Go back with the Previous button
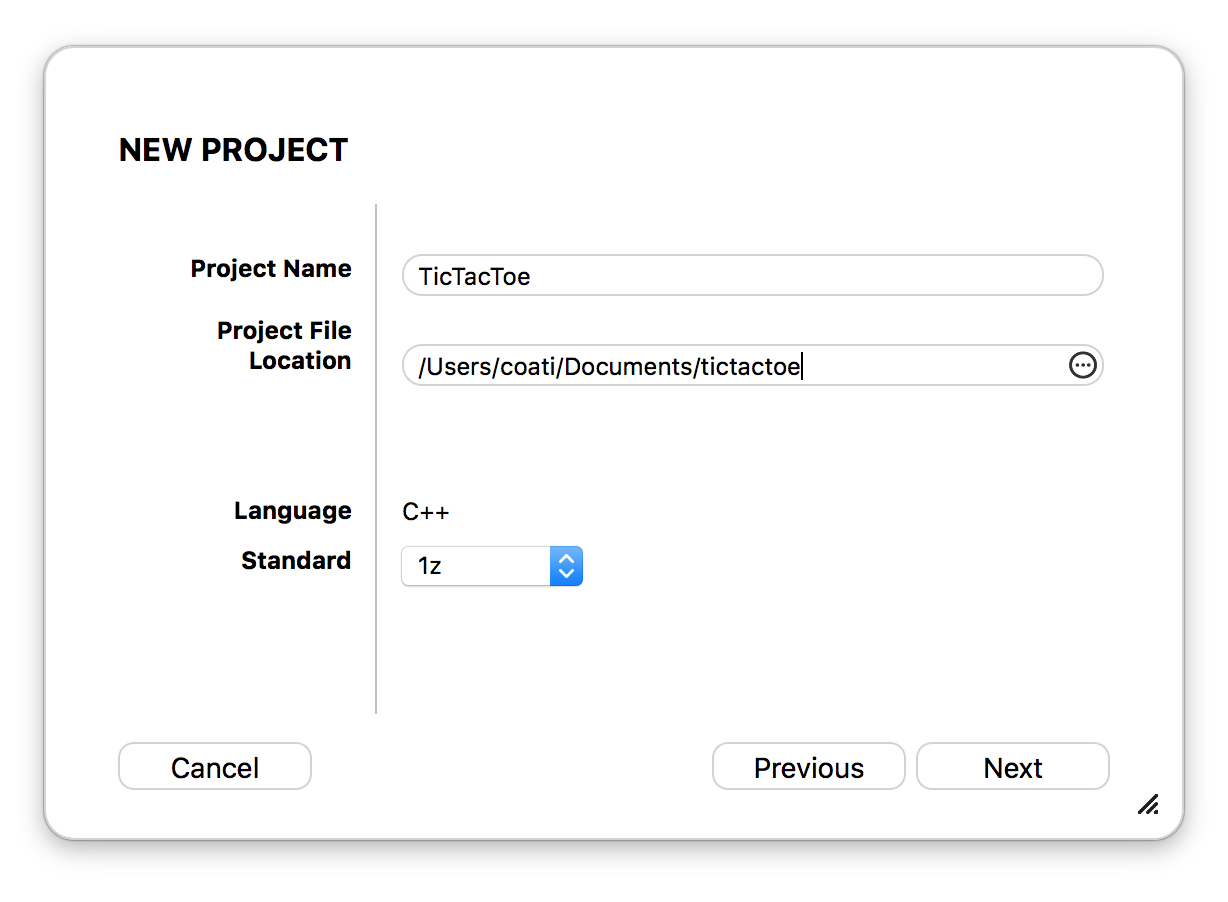This screenshot has width=1228, height=902. point(809,767)
